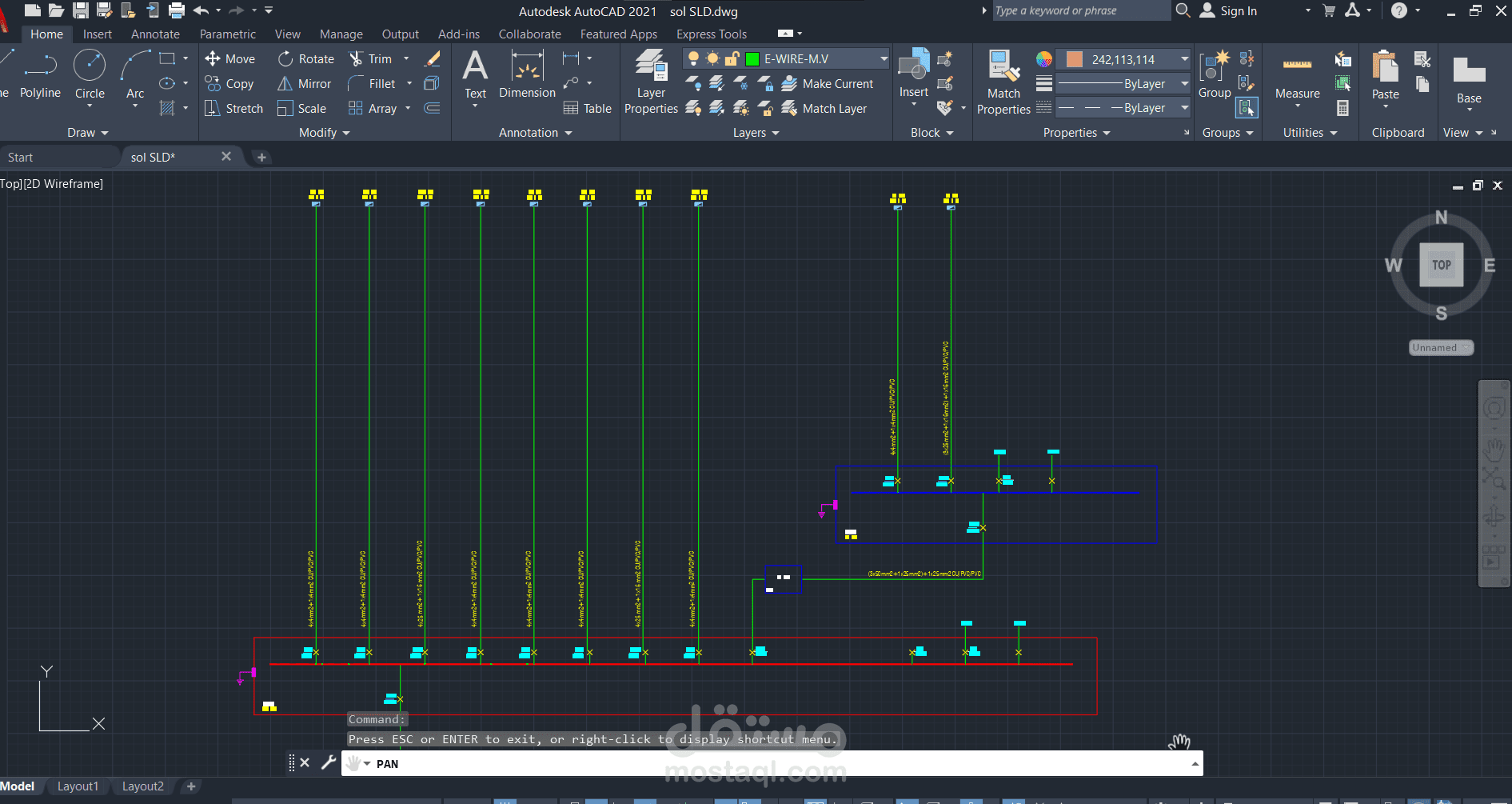Open the Express Tools tab
Viewport: 1512px width, 804px height.
712,34
